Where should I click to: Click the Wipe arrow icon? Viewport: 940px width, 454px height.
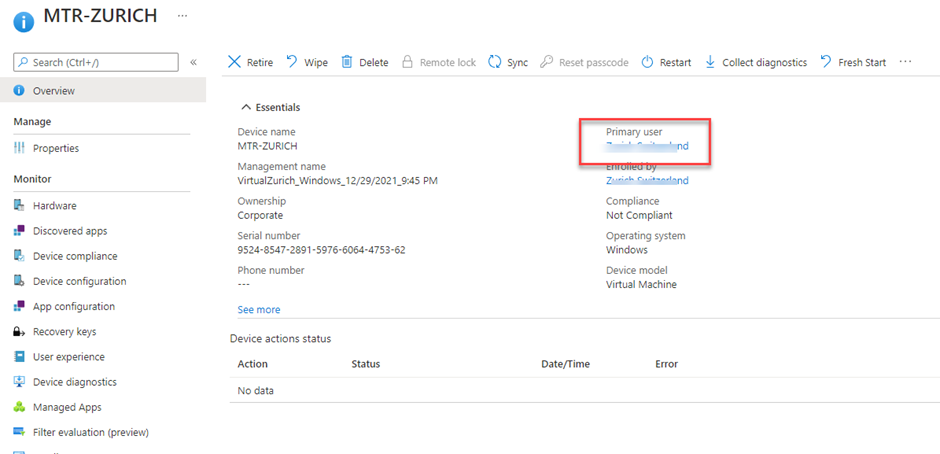[292, 62]
